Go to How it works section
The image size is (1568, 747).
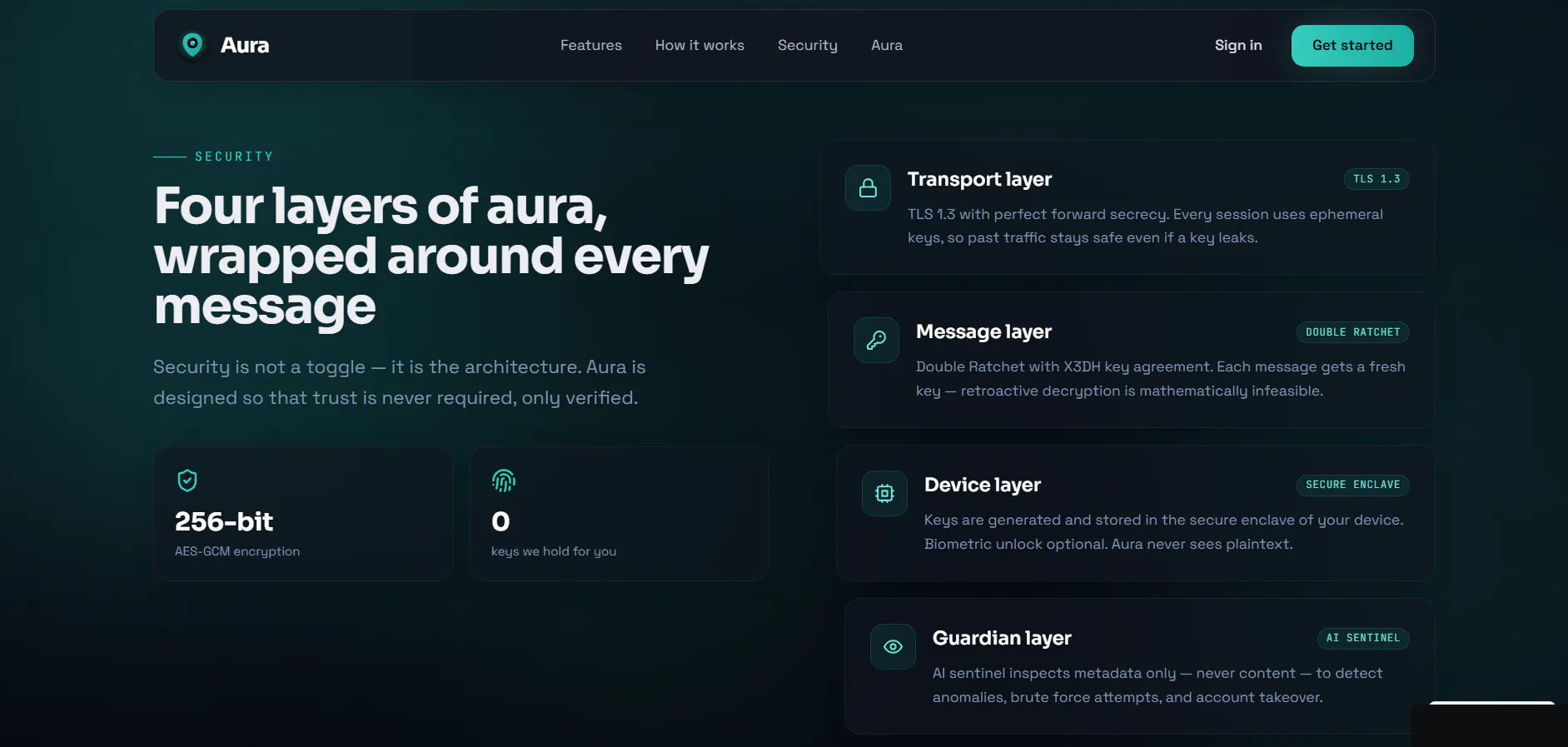(x=699, y=45)
